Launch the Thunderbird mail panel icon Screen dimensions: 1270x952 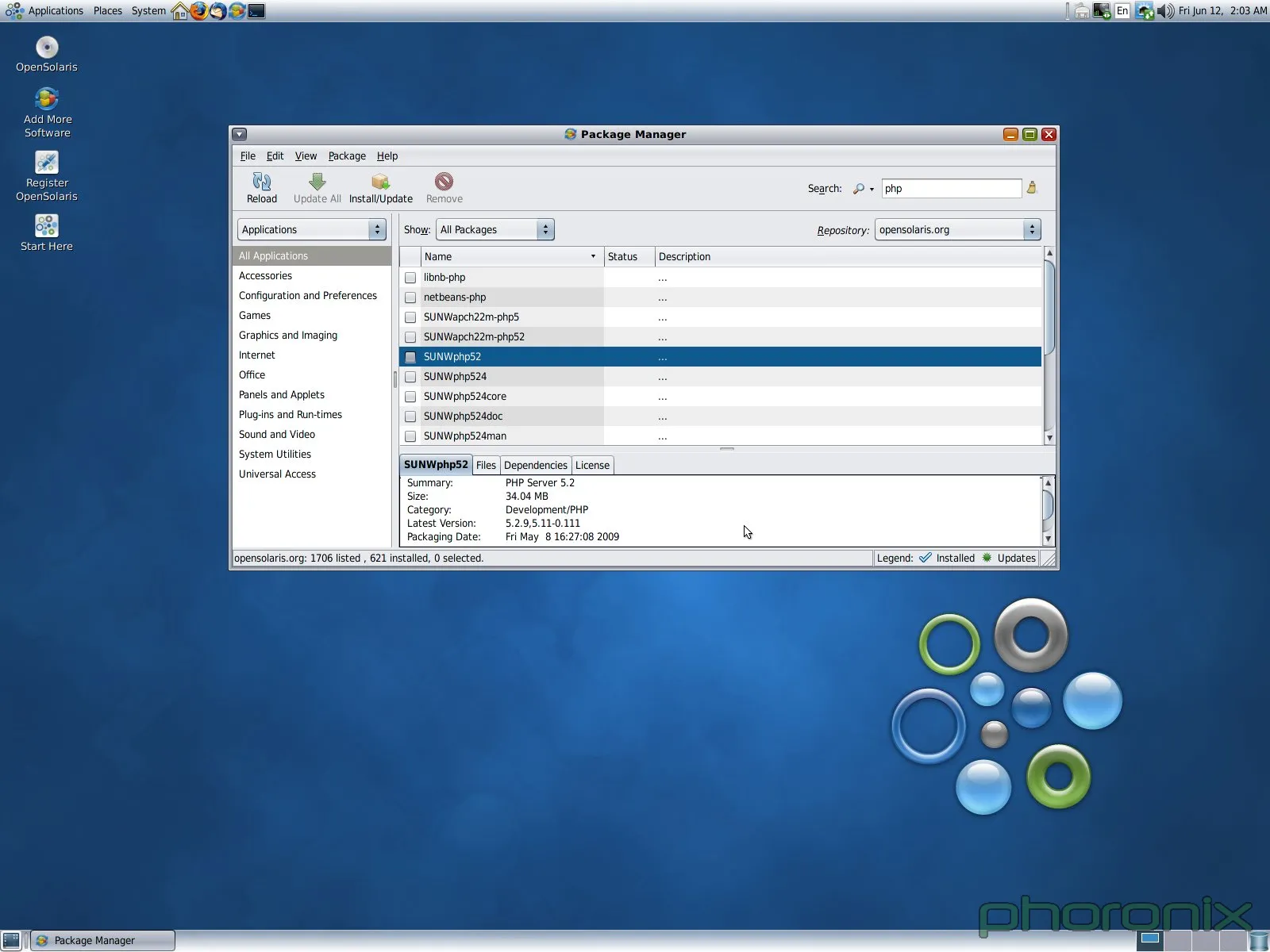[x=217, y=11]
